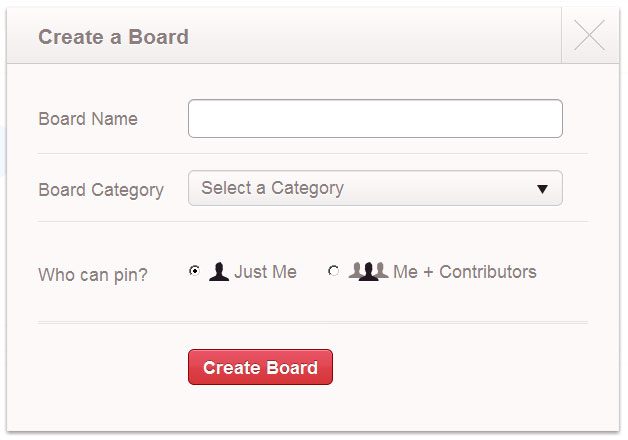
Task: Select the Just Me radio button
Action: [194, 271]
